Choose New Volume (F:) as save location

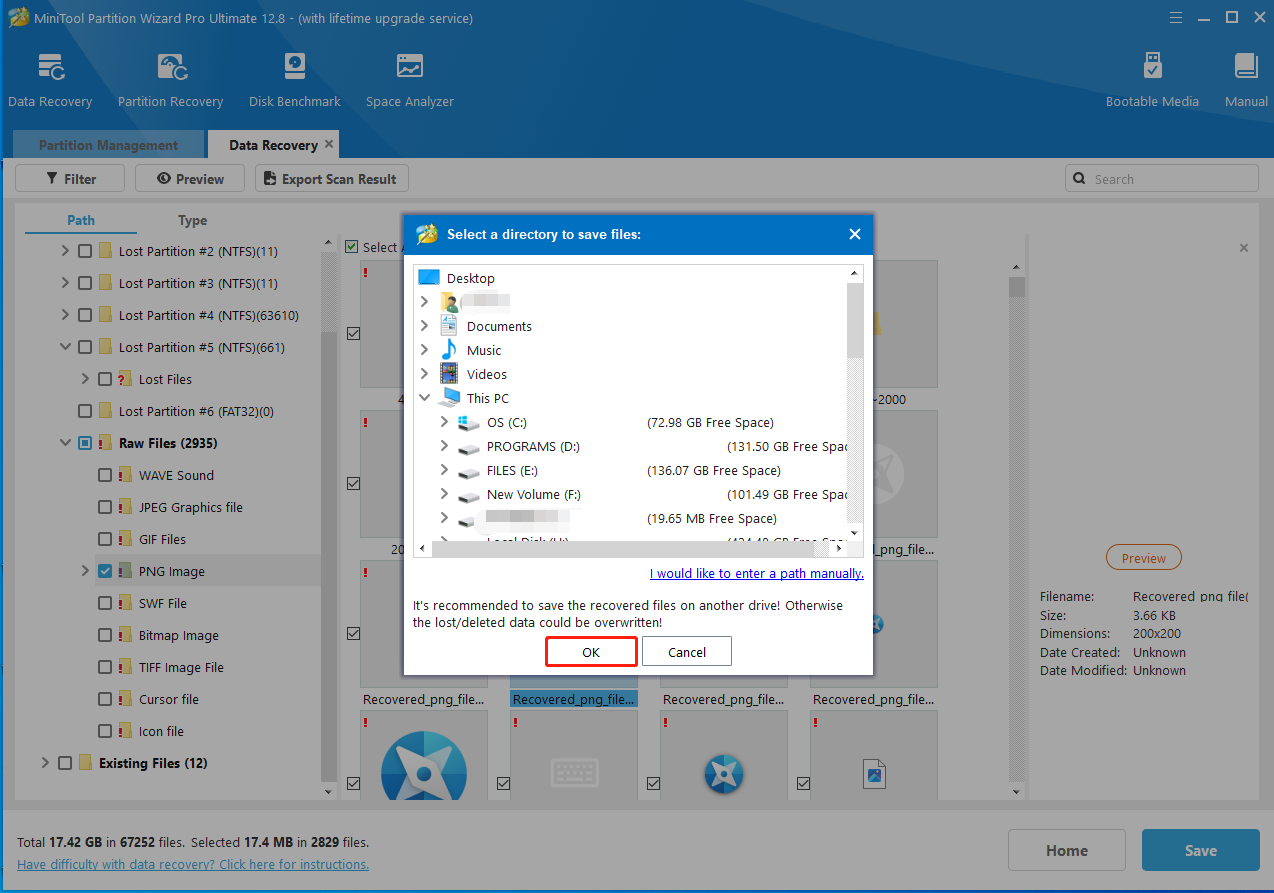533,494
